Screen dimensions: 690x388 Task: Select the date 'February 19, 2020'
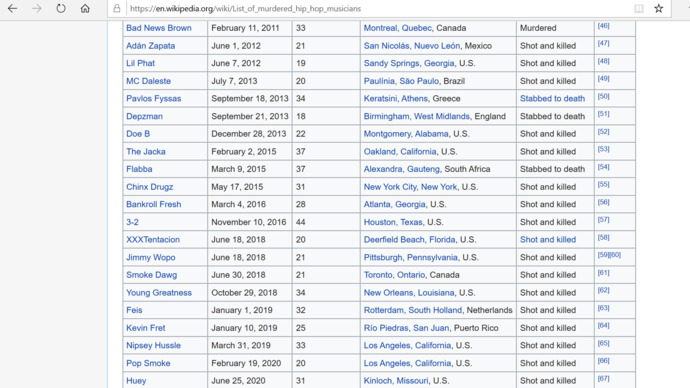pos(246,363)
